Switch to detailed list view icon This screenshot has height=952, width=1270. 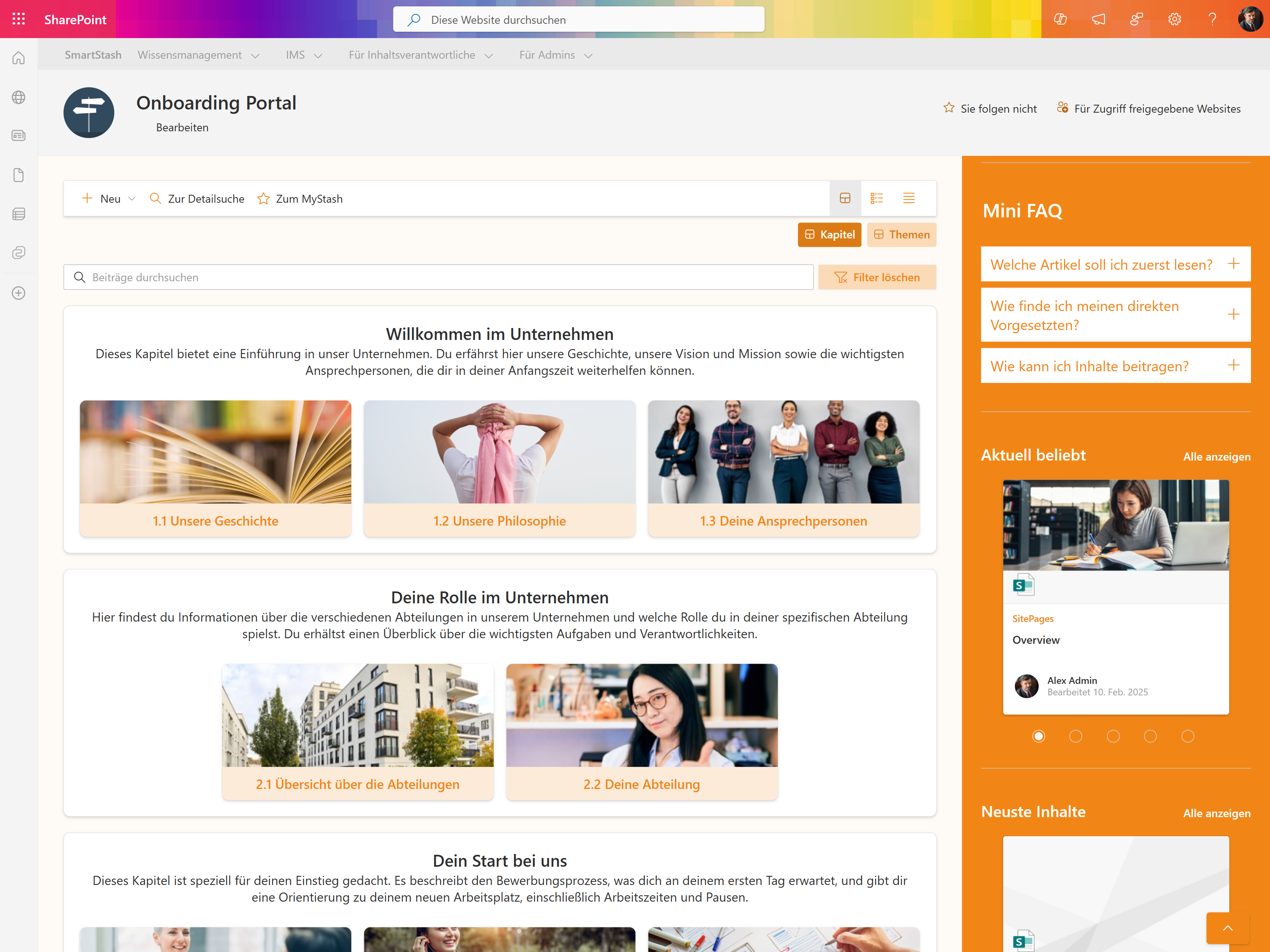tap(876, 198)
